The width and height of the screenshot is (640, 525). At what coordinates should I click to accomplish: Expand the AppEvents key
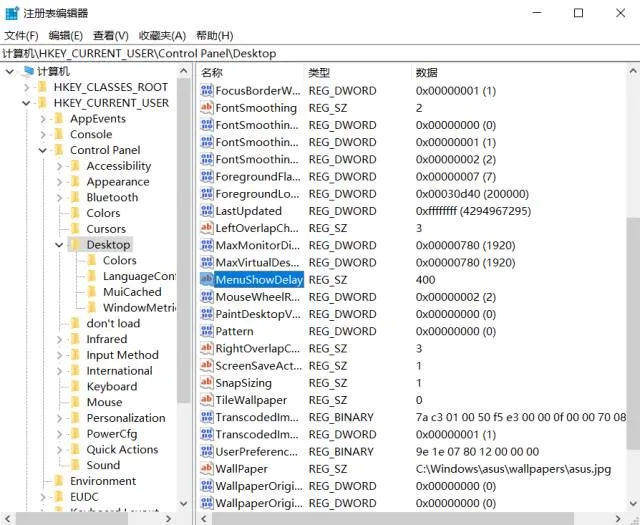43,119
